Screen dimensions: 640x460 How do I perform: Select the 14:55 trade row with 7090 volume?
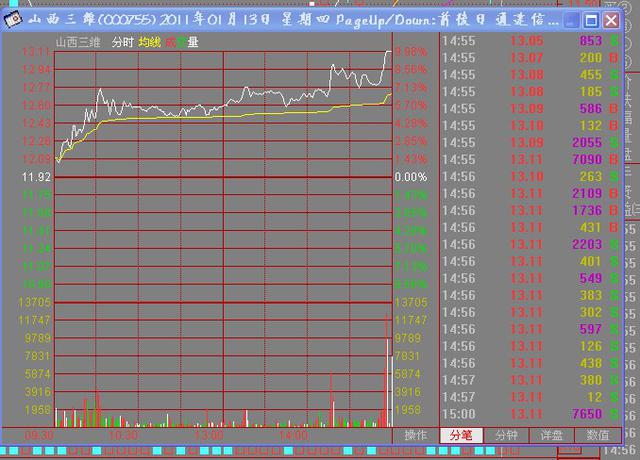point(532,158)
